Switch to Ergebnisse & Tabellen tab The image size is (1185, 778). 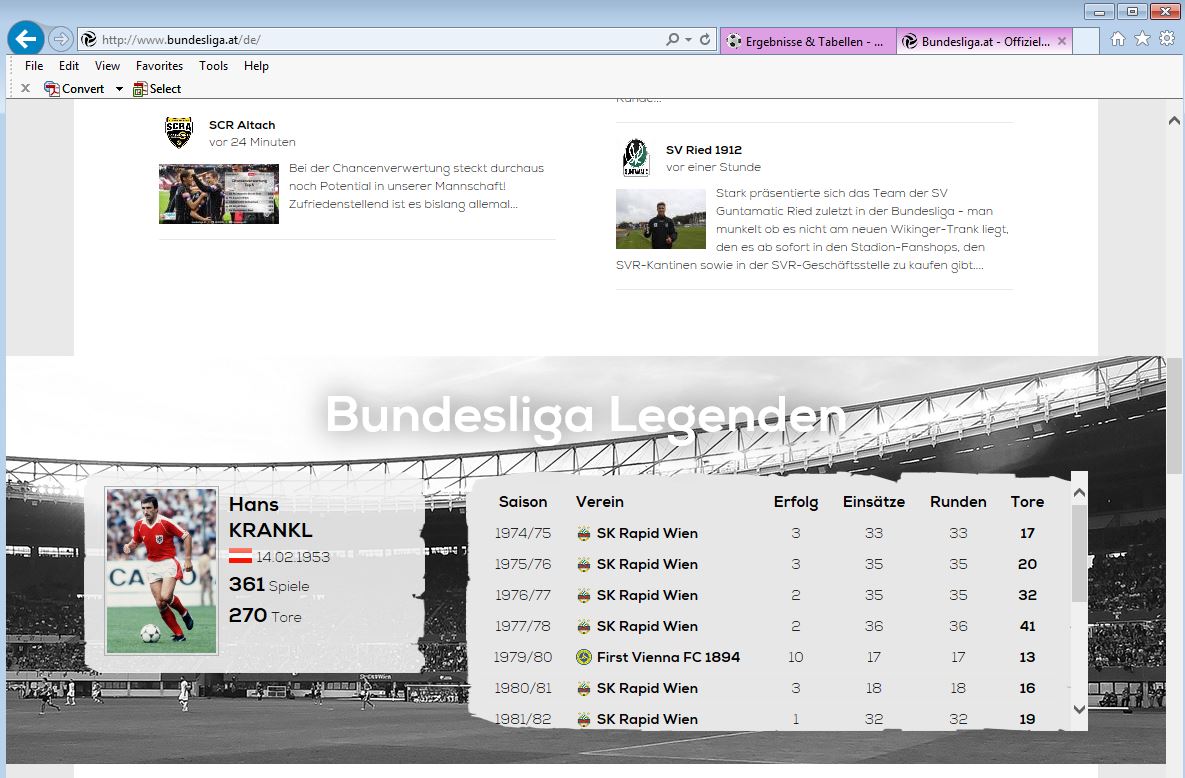coord(808,42)
